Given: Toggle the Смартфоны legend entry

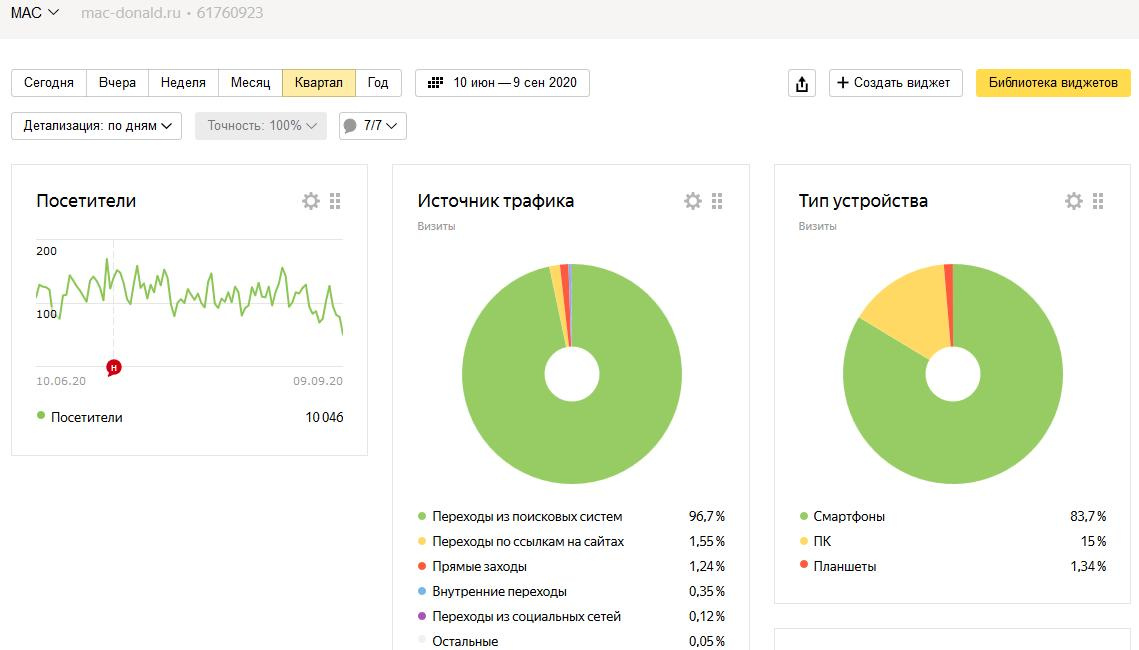Looking at the screenshot, I should click(x=842, y=516).
